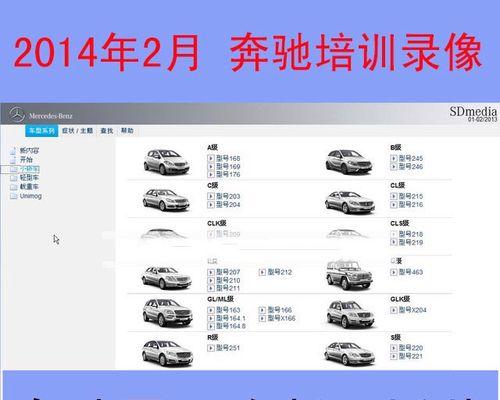This screenshot has width=500, height=400.
Task: Click arrow icon next to 型号215
Action: (394, 196)
